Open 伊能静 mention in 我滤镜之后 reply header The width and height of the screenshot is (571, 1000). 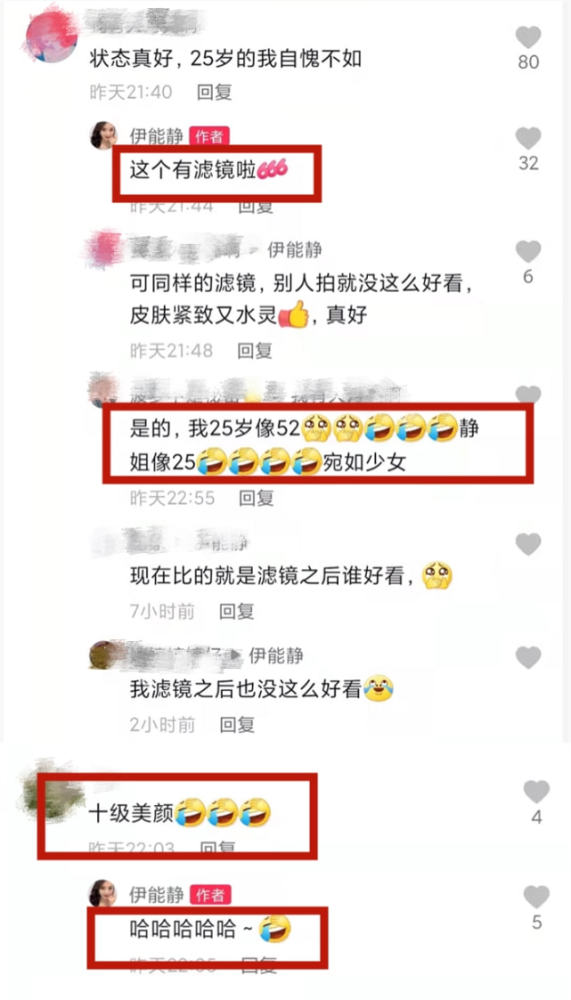[x=276, y=655]
